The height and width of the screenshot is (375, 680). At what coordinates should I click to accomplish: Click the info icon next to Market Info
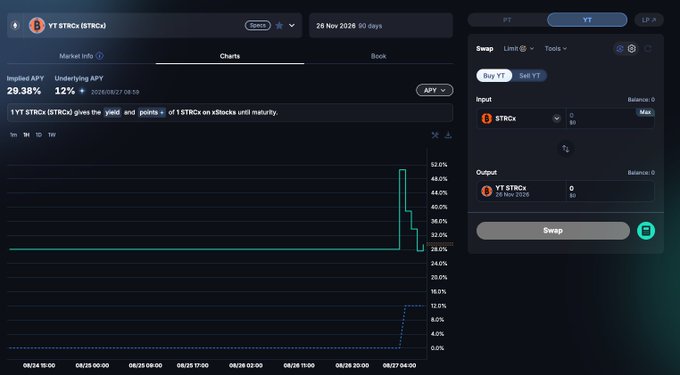(100, 55)
